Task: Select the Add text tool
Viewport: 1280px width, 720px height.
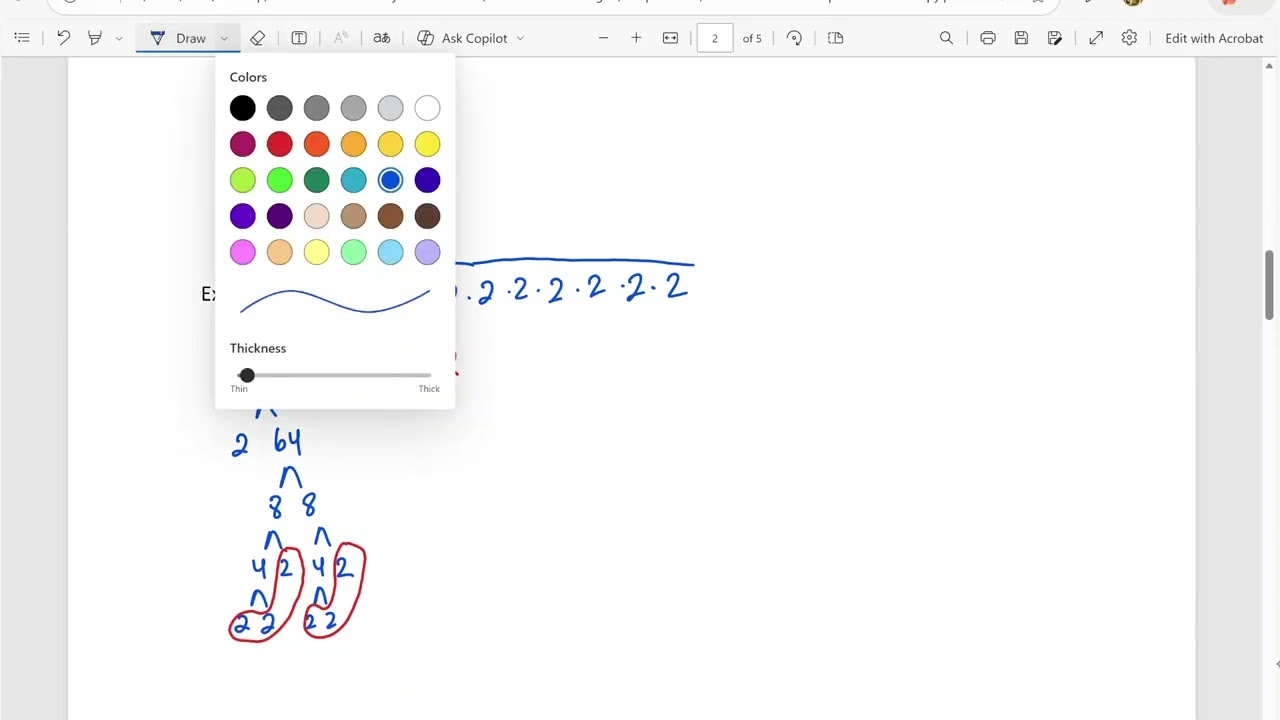Action: pyautogui.click(x=299, y=38)
